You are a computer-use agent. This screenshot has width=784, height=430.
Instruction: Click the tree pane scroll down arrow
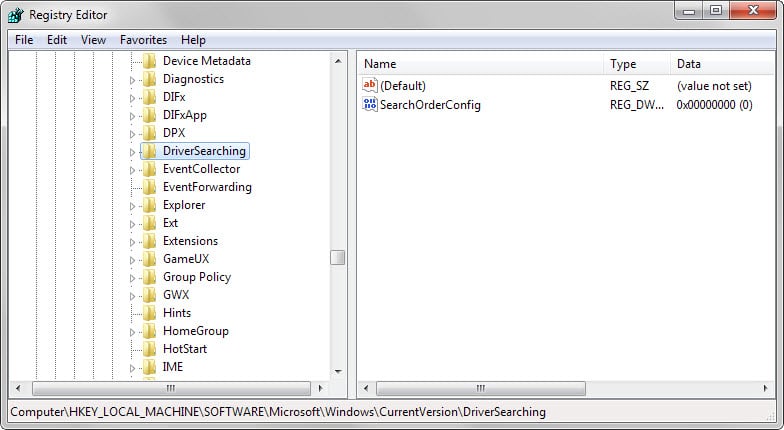338,371
